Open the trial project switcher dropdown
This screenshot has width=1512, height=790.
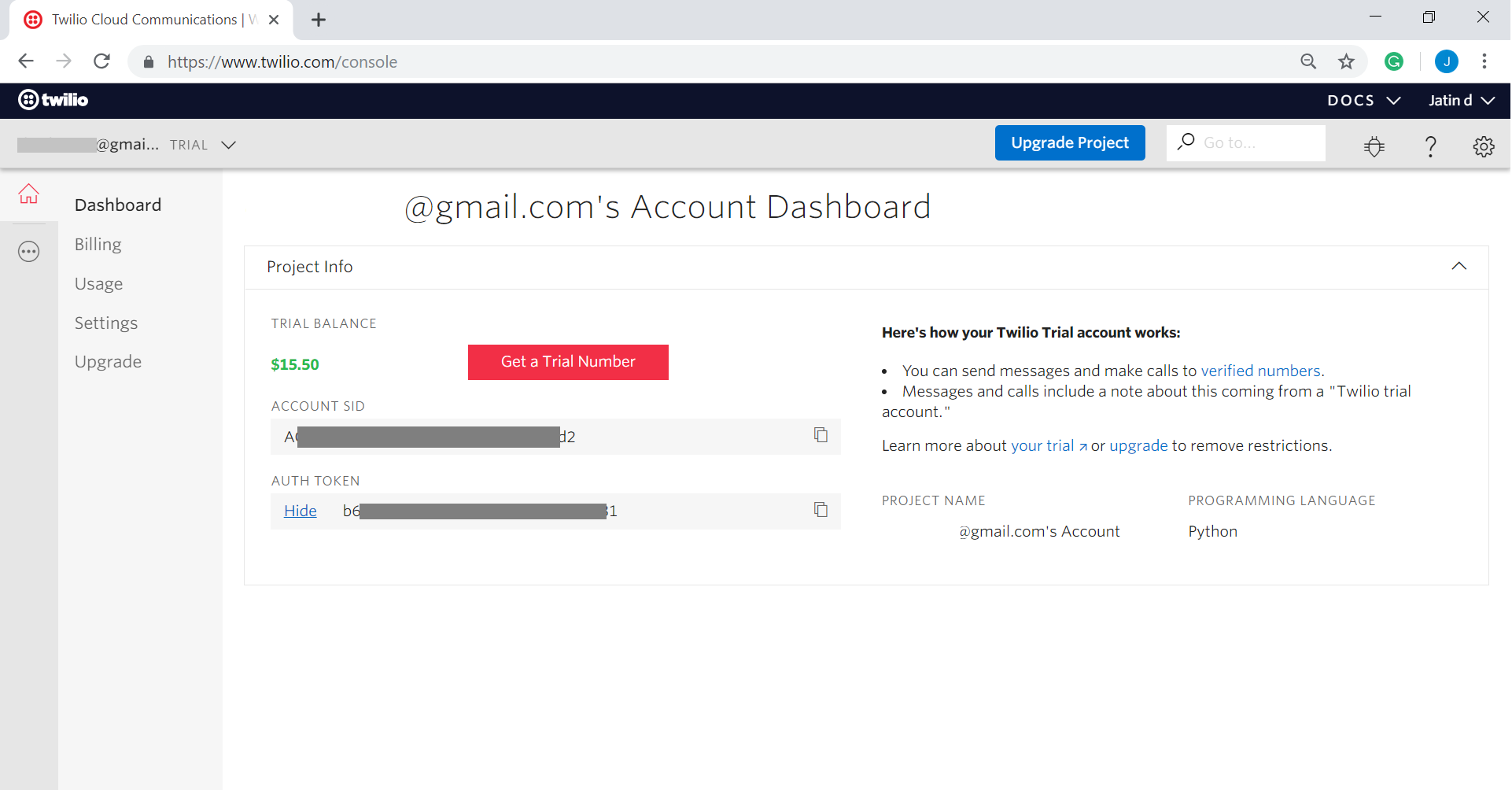click(x=228, y=145)
